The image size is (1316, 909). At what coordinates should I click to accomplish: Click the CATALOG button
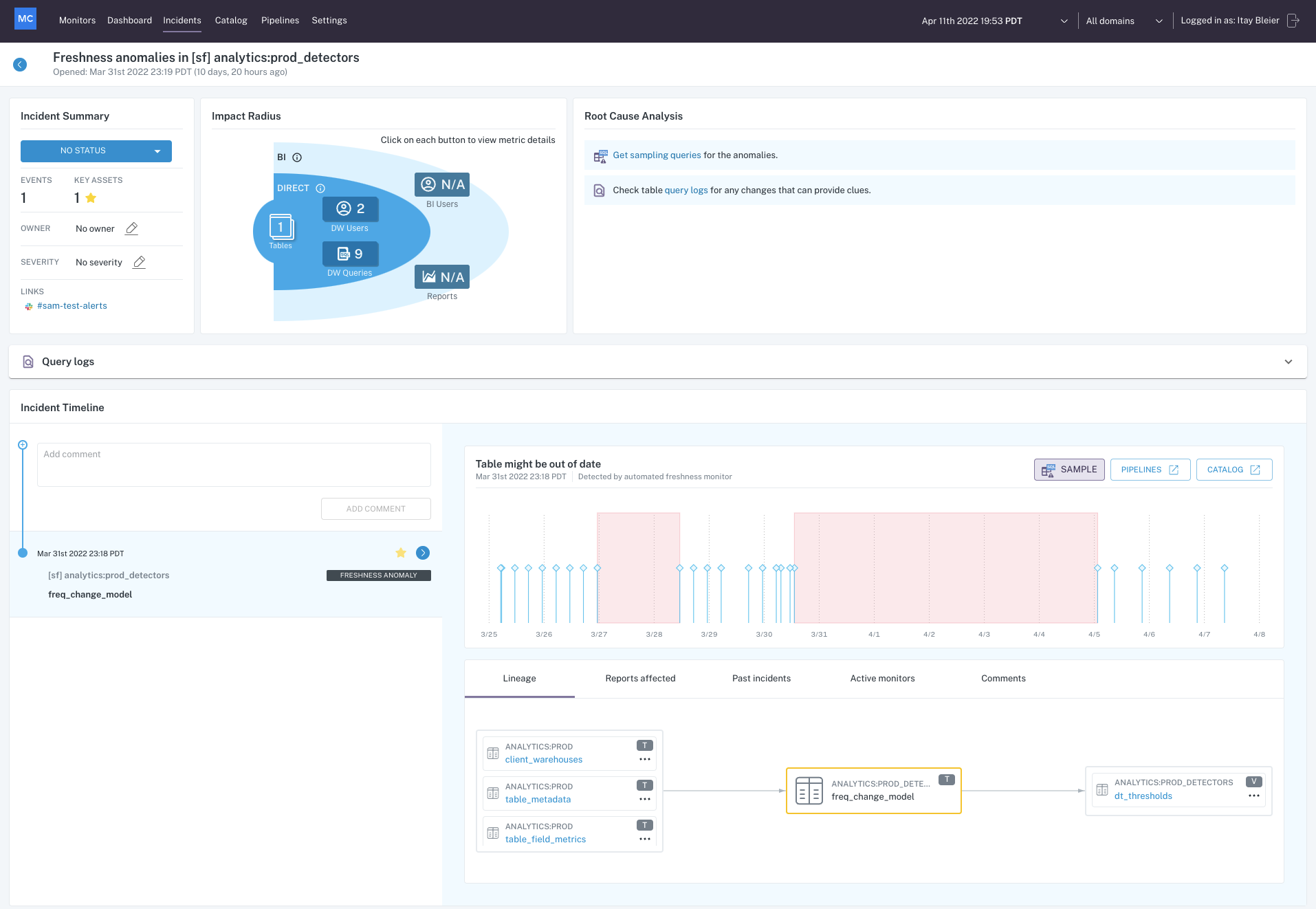pyautogui.click(x=1234, y=470)
